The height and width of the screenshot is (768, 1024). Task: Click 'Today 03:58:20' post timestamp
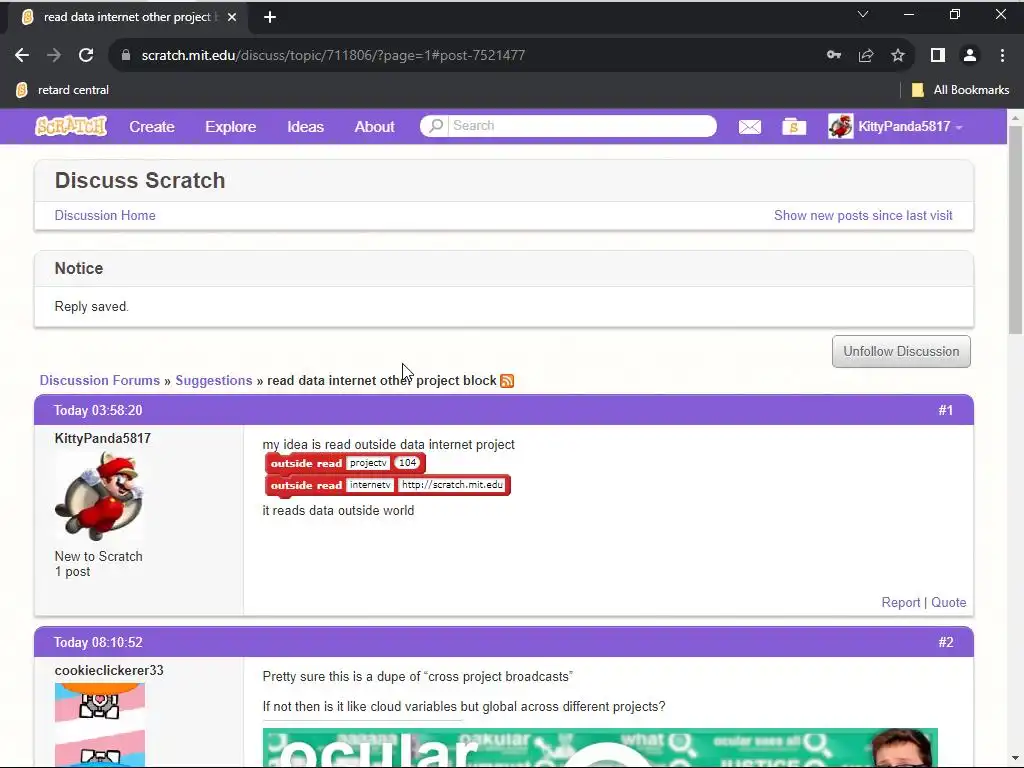pyautogui.click(x=98, y=410)
